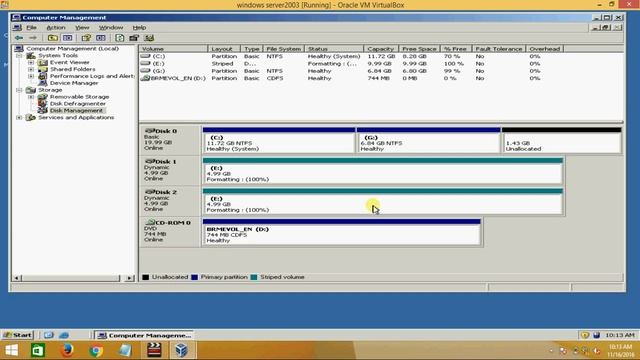Click the Disk Defragmenter tree icon
Image resolution: width=640 pixels, height=360 pixels.
pyautogui.click(x=43, y=104)
